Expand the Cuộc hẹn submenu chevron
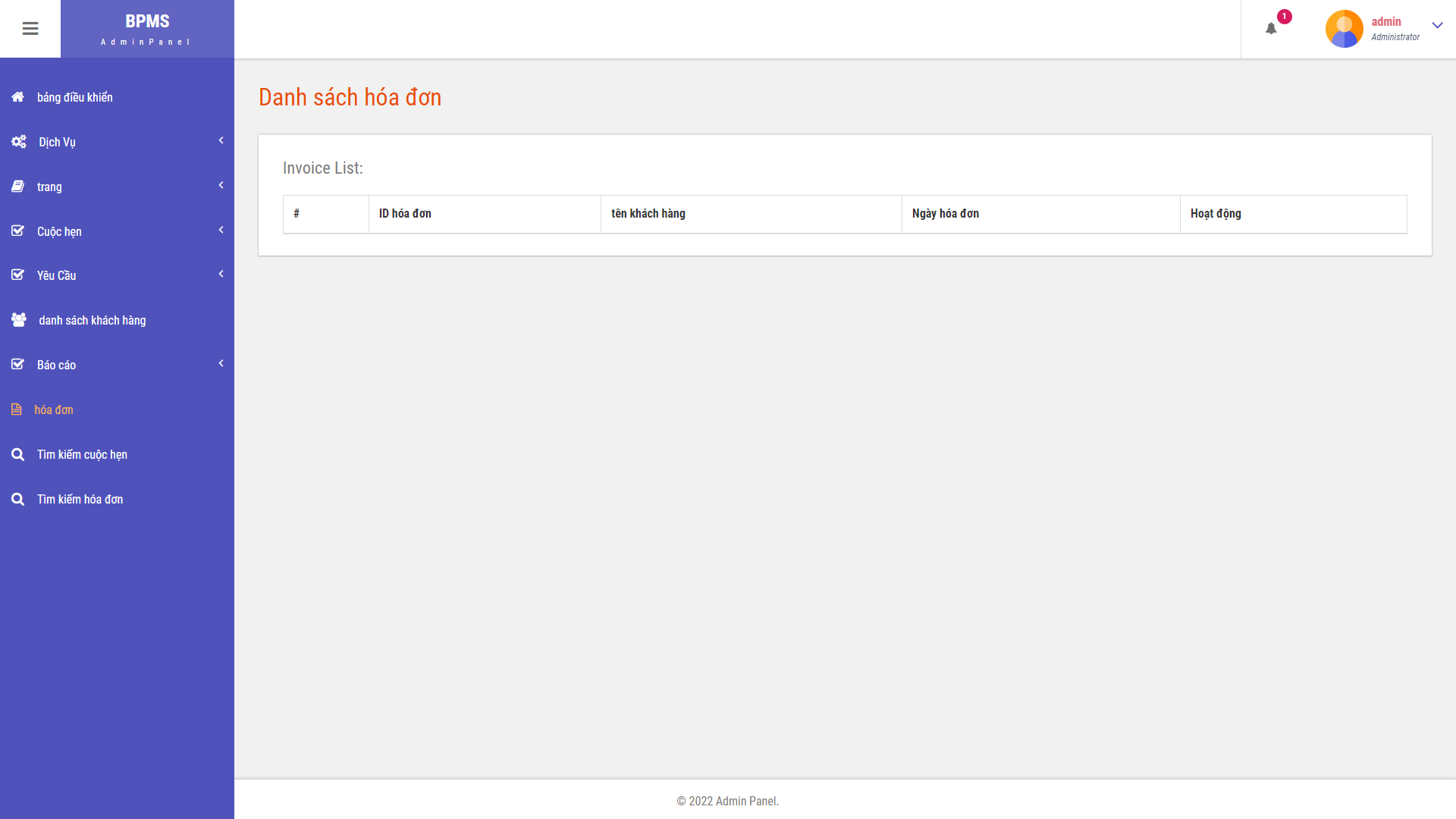Viewport: 1456px width, 819px height. pyautogui.click(x=221, y=230)
